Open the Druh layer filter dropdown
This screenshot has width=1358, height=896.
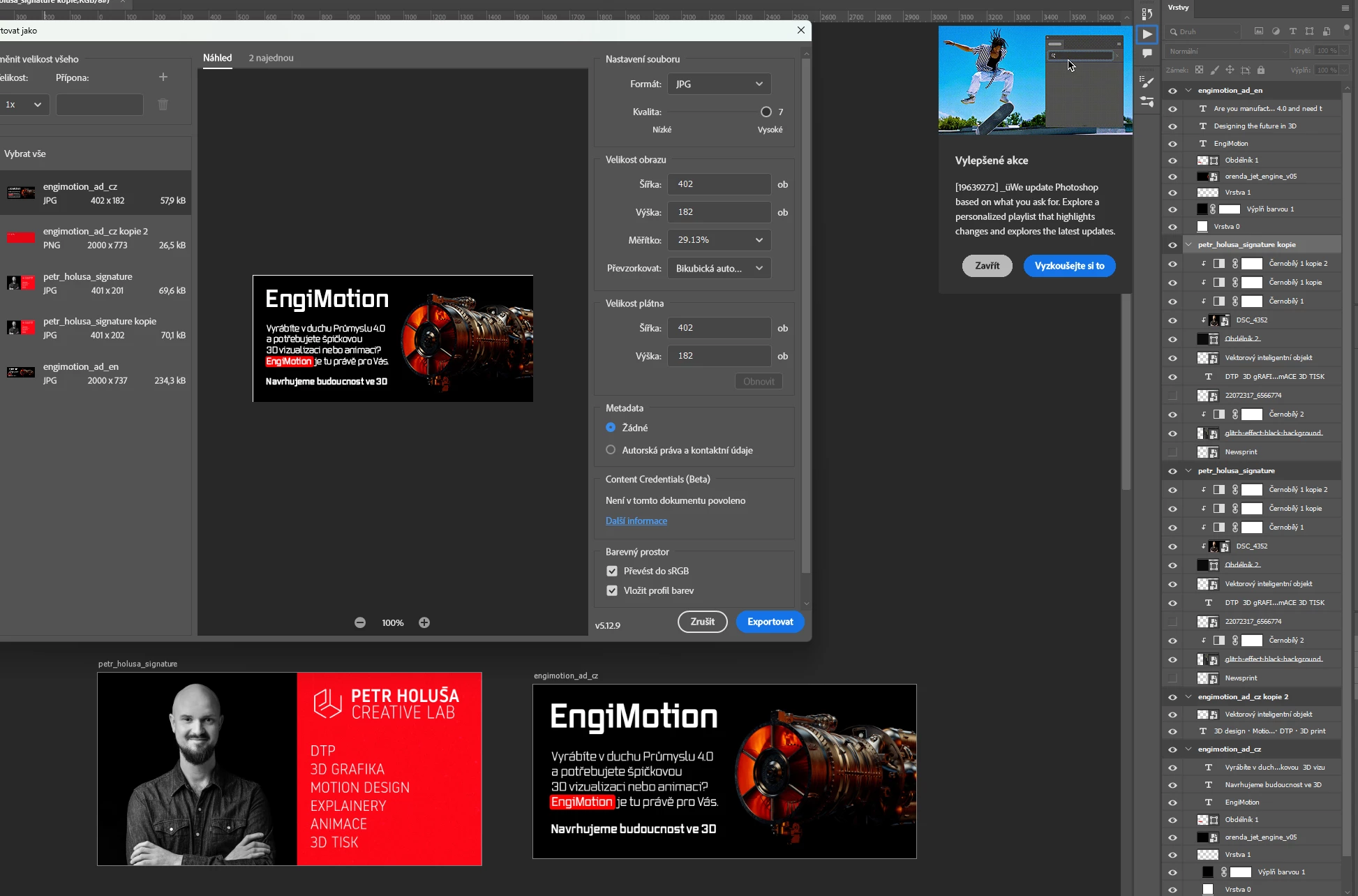pyautogui.click(x=1205, y=31)
